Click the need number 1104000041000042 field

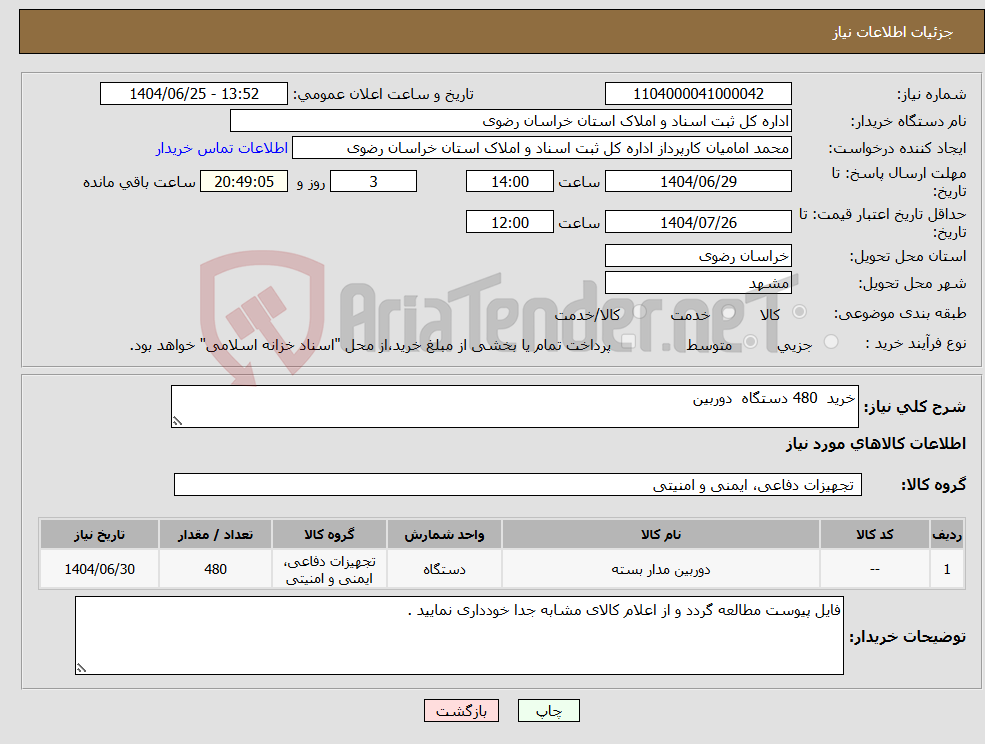coord(697,93)
